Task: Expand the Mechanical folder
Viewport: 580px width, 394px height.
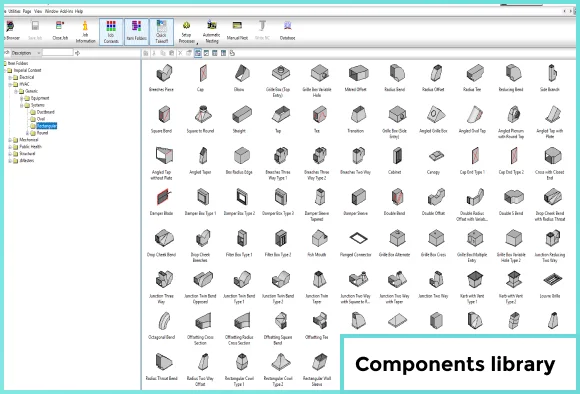Action: click(10, 140)
